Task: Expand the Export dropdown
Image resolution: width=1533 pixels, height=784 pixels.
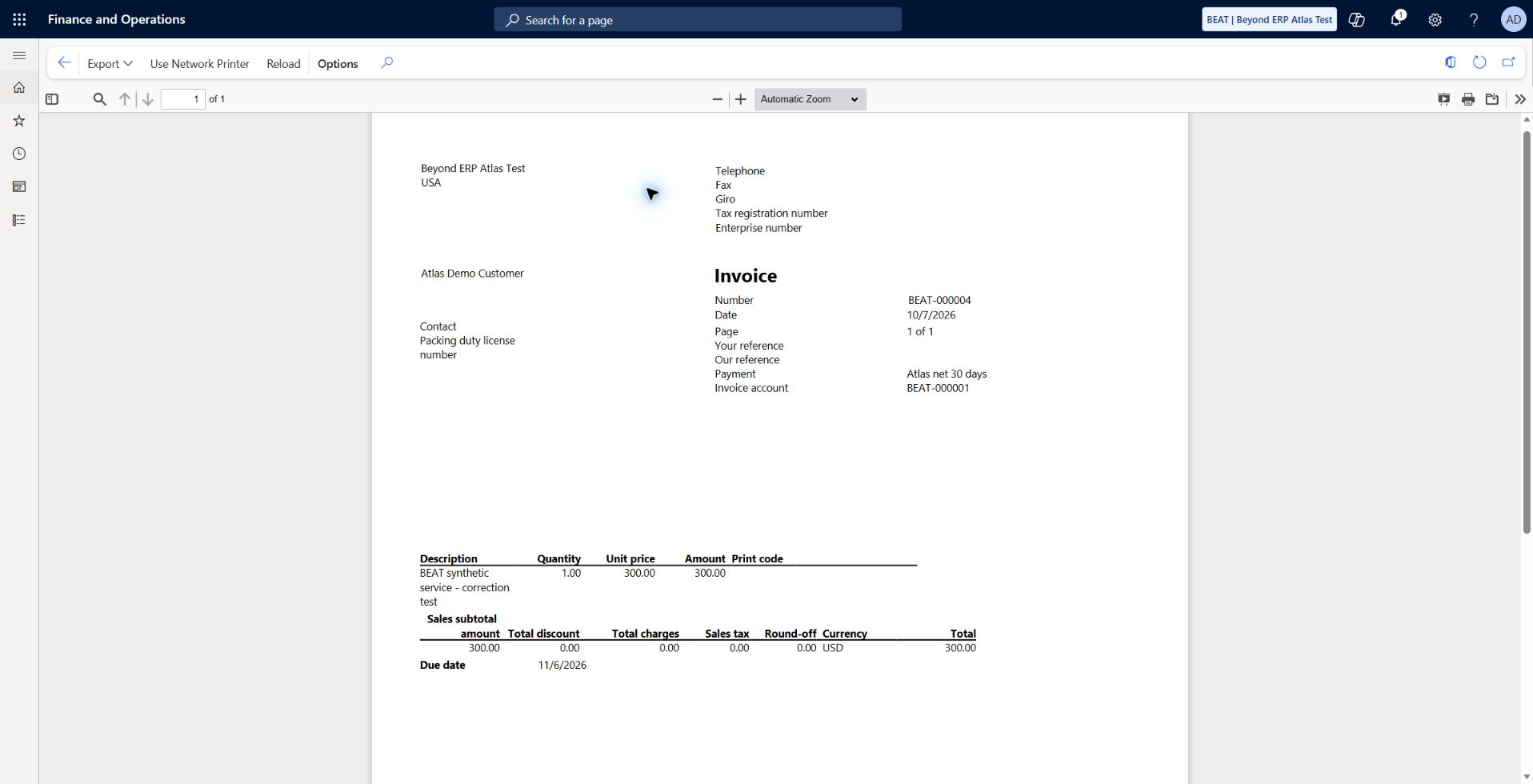Action: click(110, 64)
